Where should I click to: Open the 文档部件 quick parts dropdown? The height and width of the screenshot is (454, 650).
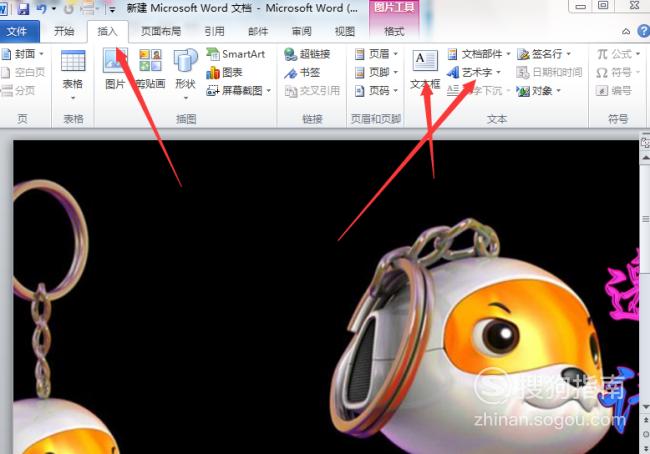pyautogui.click(x=479, y=54)
